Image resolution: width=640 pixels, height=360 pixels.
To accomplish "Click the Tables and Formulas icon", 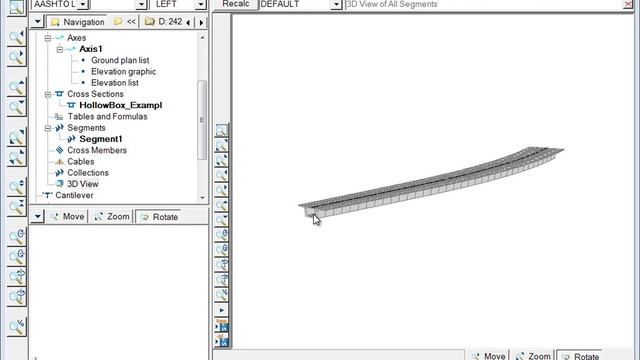I will (59, 117).
